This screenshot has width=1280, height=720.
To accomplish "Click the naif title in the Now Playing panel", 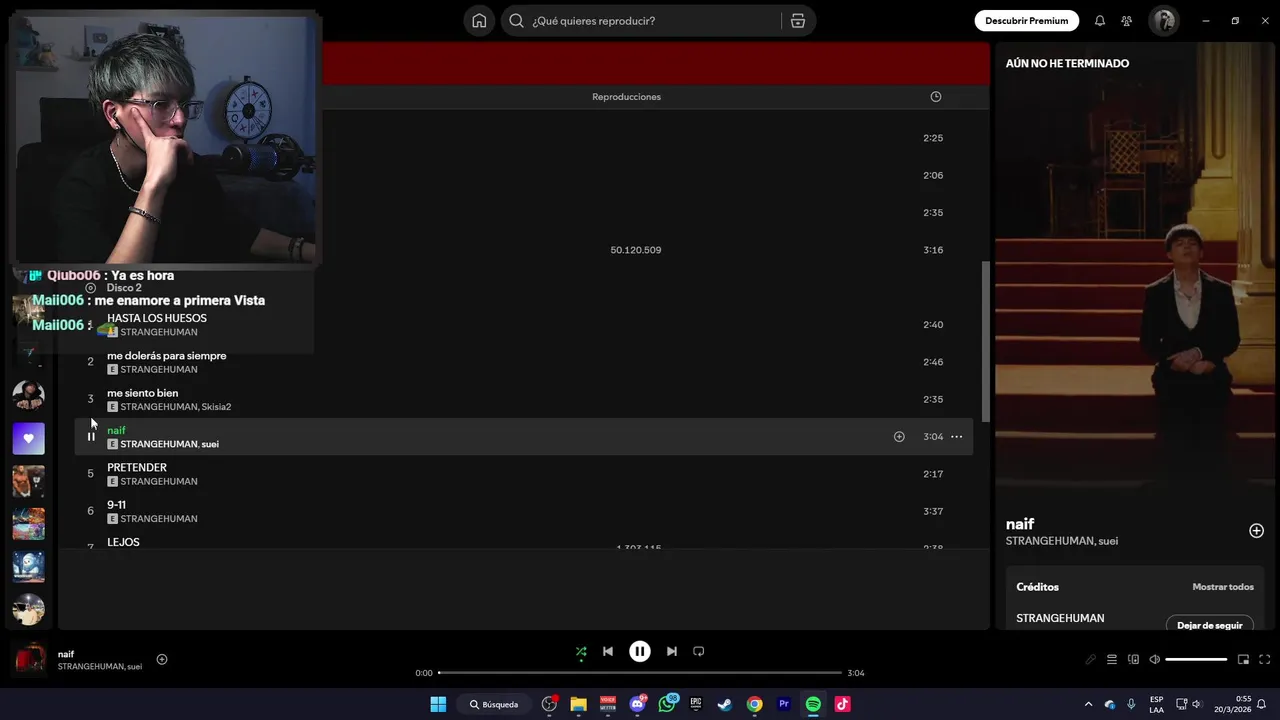I will coord(1020,524).
